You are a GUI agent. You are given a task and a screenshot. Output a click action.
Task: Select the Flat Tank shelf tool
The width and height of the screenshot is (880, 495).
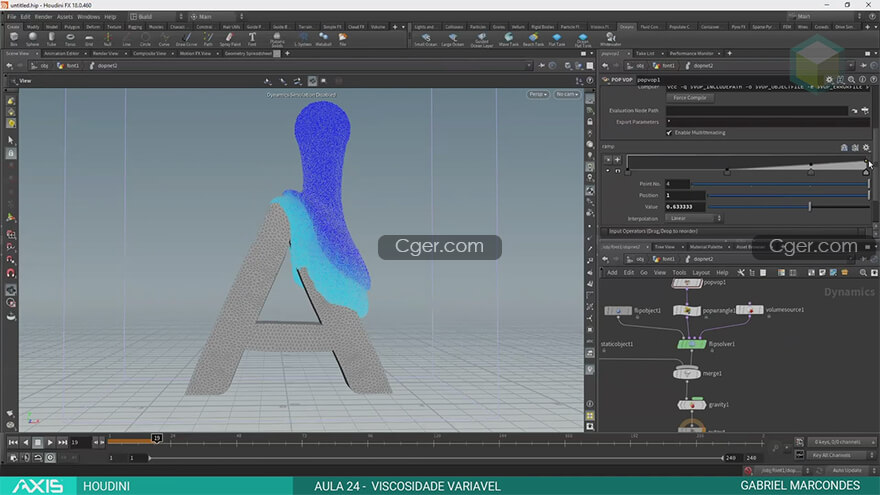[557, 39]
